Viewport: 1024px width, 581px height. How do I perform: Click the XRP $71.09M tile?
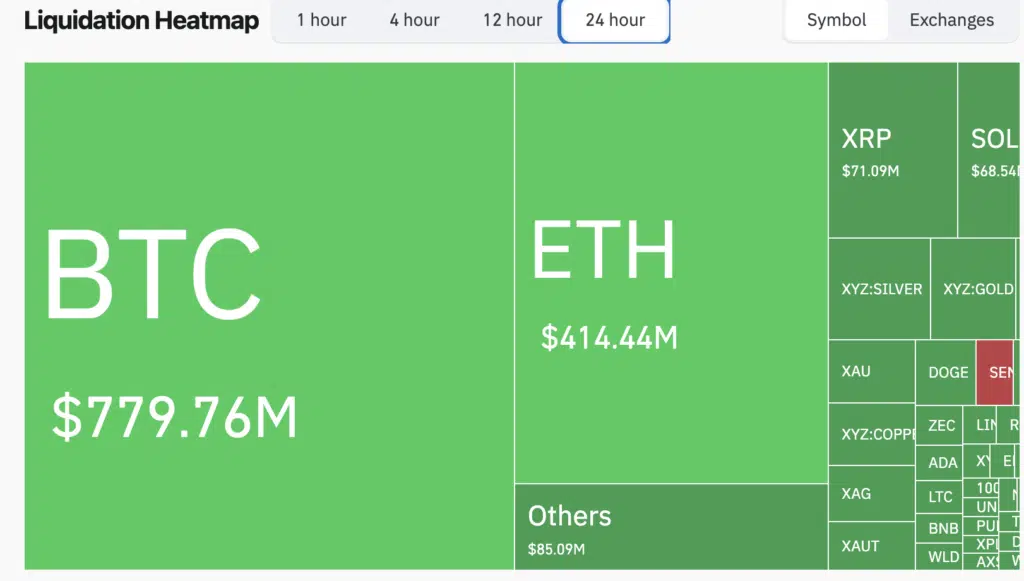click(x=892, y=150)
